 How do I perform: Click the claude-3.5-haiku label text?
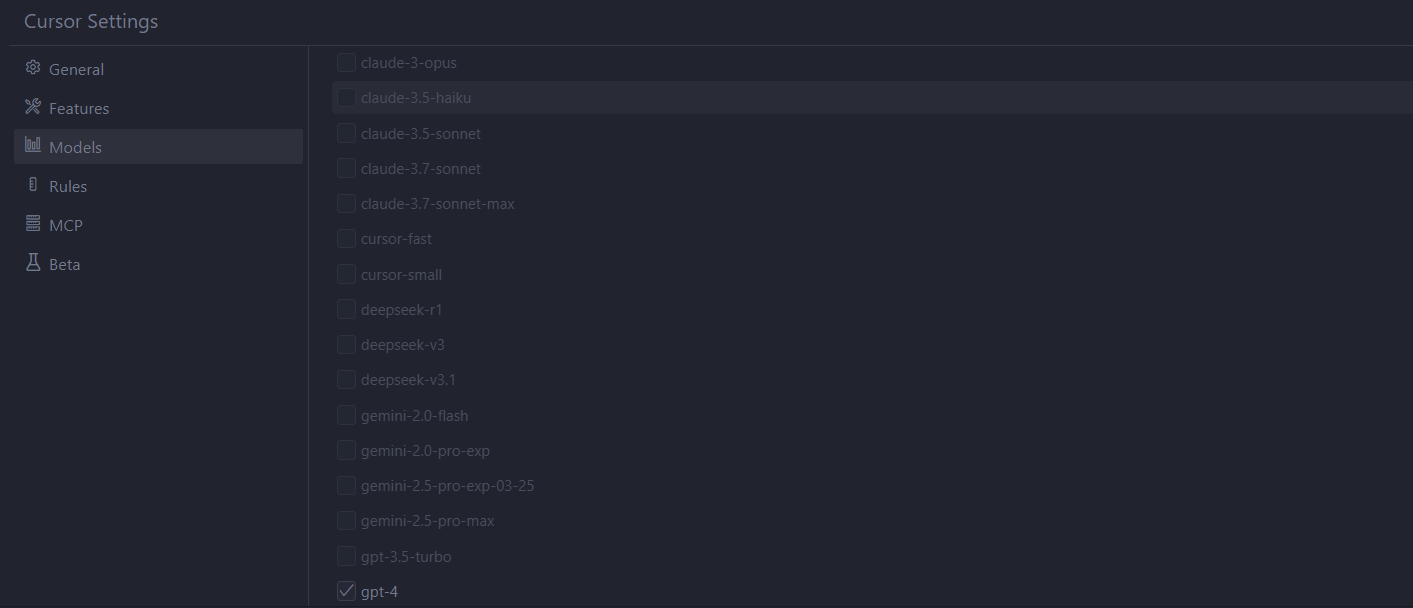[x=416, y=98]
